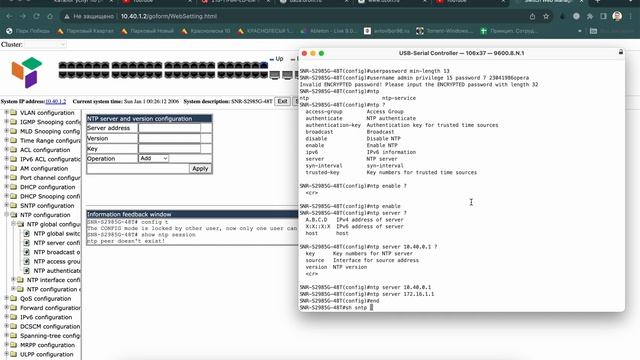Collapse the NTP global configuration node
The width and height of the screenshot is (640, 360).
[13, 224]
